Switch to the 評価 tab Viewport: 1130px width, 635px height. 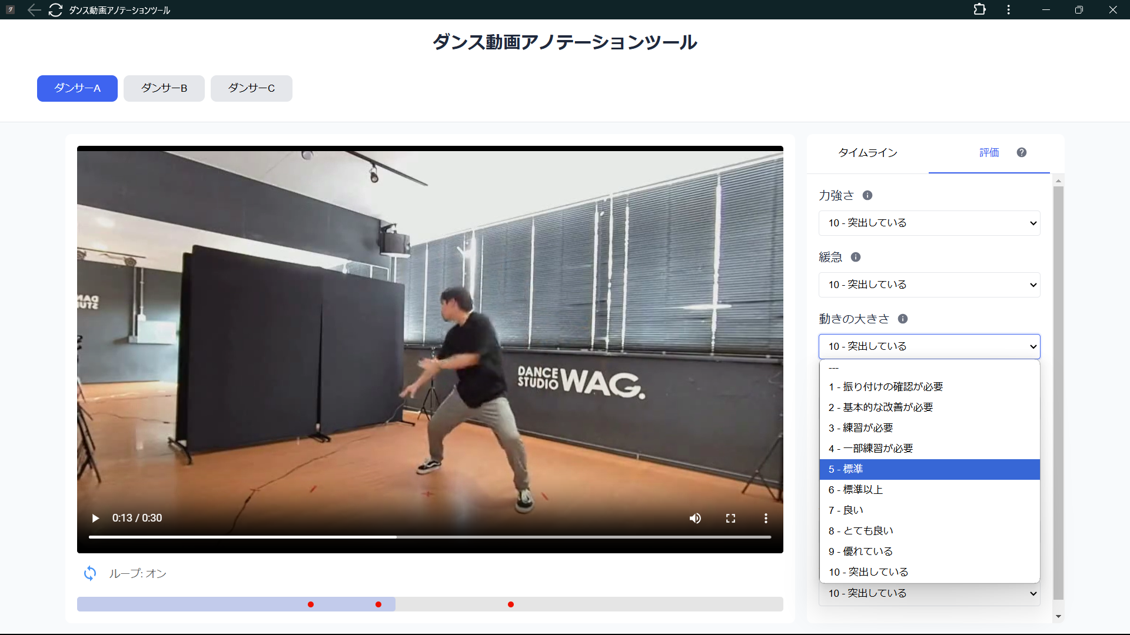coord(988,152)
